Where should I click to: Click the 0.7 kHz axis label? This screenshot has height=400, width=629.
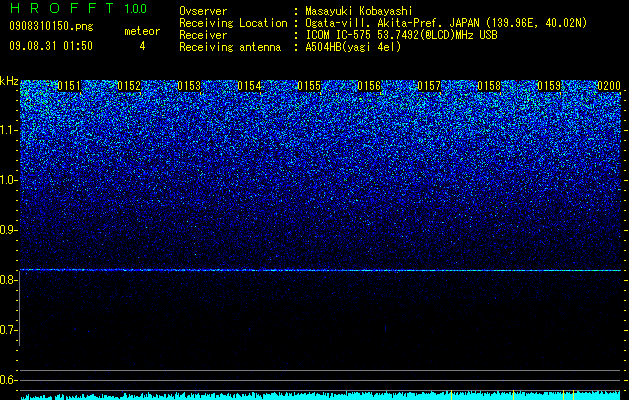point(10,330)
